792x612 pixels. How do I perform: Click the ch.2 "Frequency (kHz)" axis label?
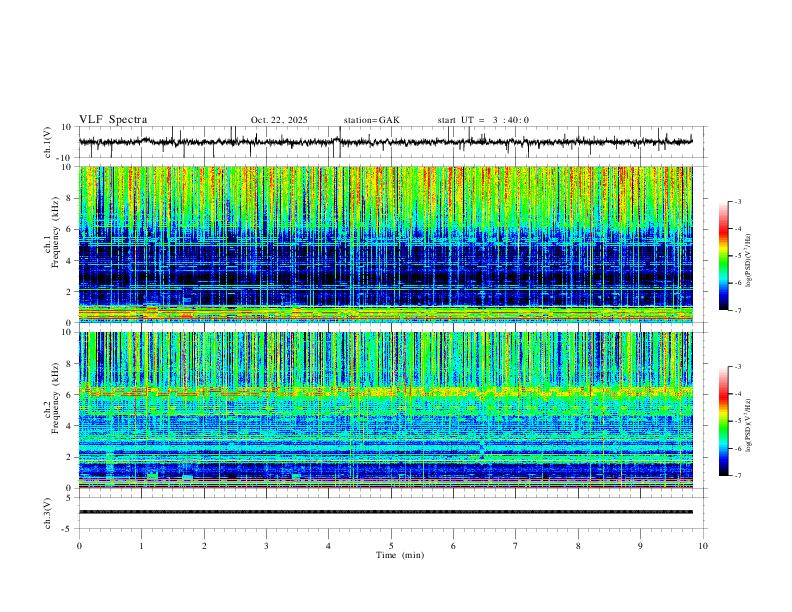(x=56, y=398)
